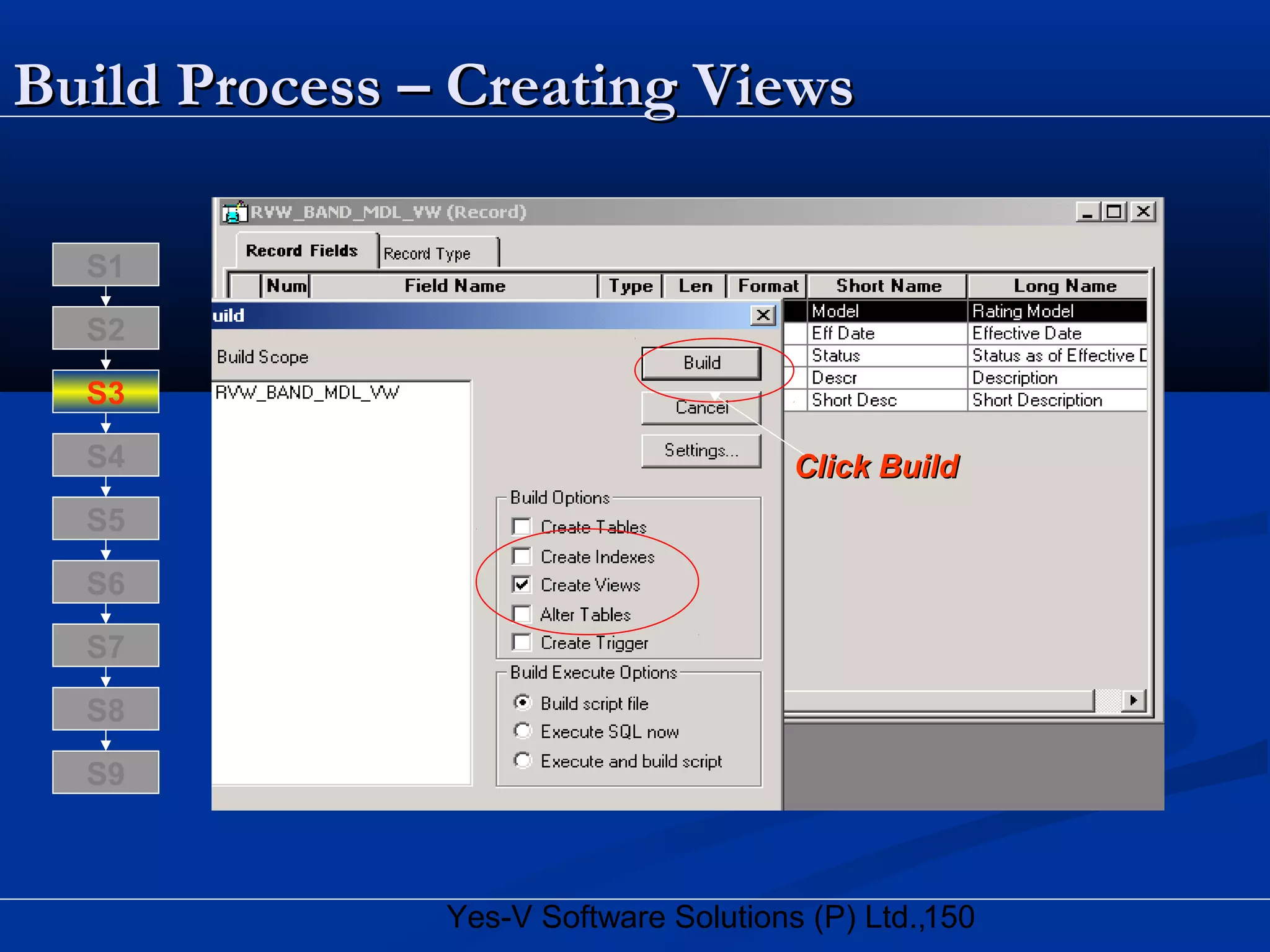Uncheck the Create Views checkbox
This screenshot has width=1270, height=952.
point(522,585)
